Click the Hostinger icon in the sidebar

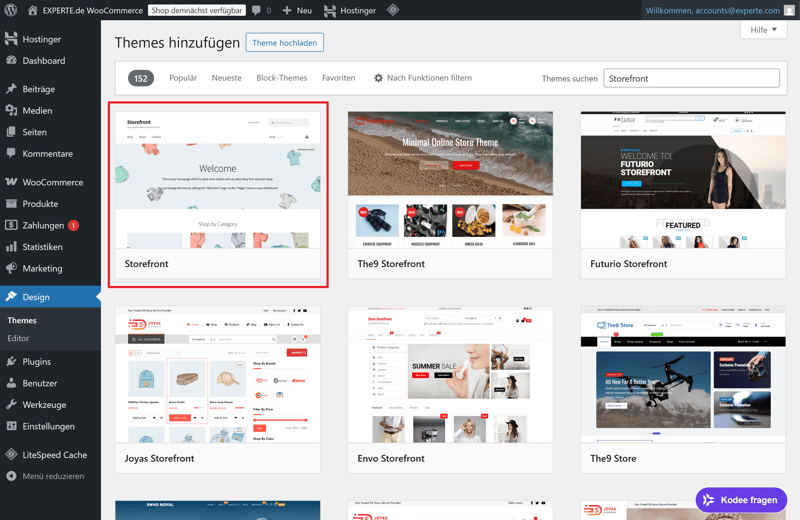pos(11,39)
